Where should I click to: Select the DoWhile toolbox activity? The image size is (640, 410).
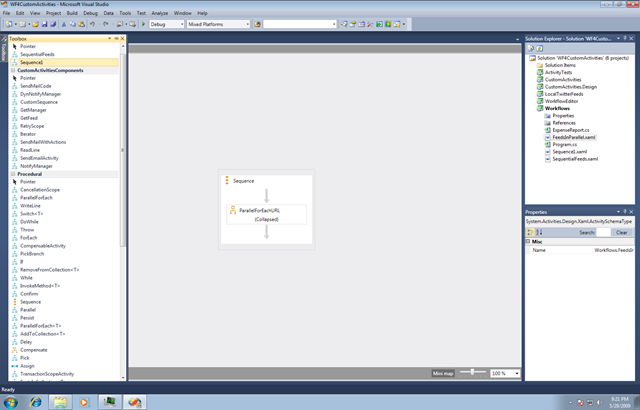[29, 222]
